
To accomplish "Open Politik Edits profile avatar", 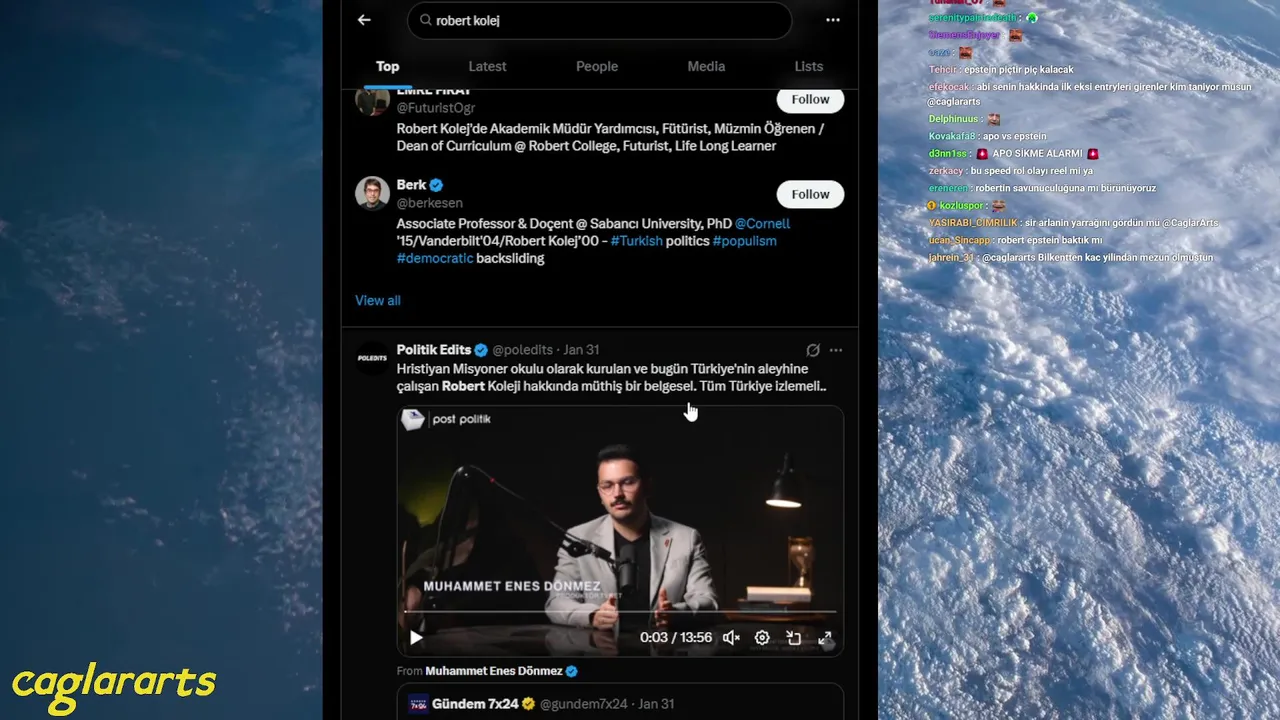I will (x=372, y=358).
